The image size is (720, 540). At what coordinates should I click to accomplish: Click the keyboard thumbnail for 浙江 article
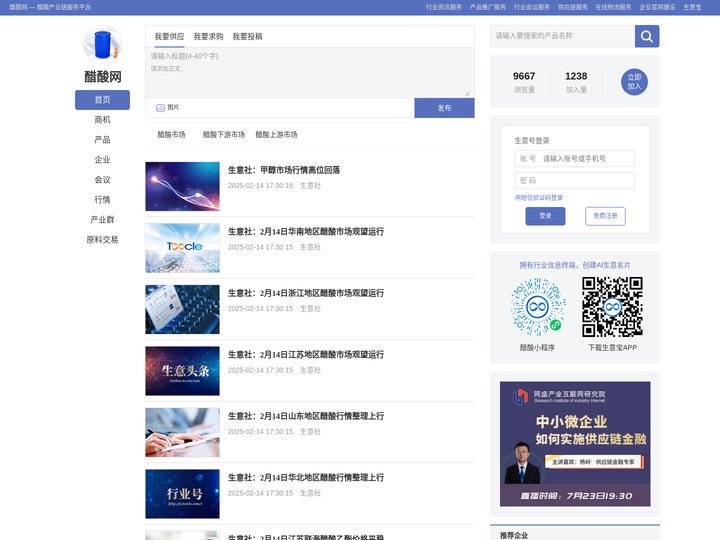click(x=182, y=309)
